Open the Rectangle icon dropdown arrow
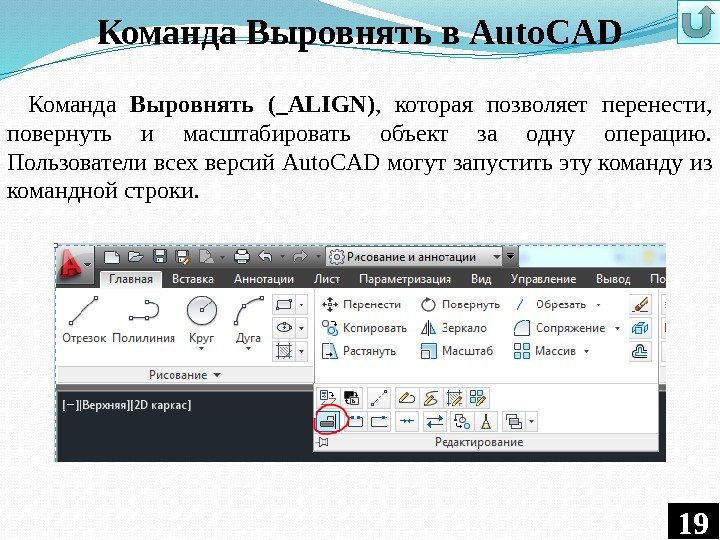Screen dimensions: 720x540 (302, 304)
